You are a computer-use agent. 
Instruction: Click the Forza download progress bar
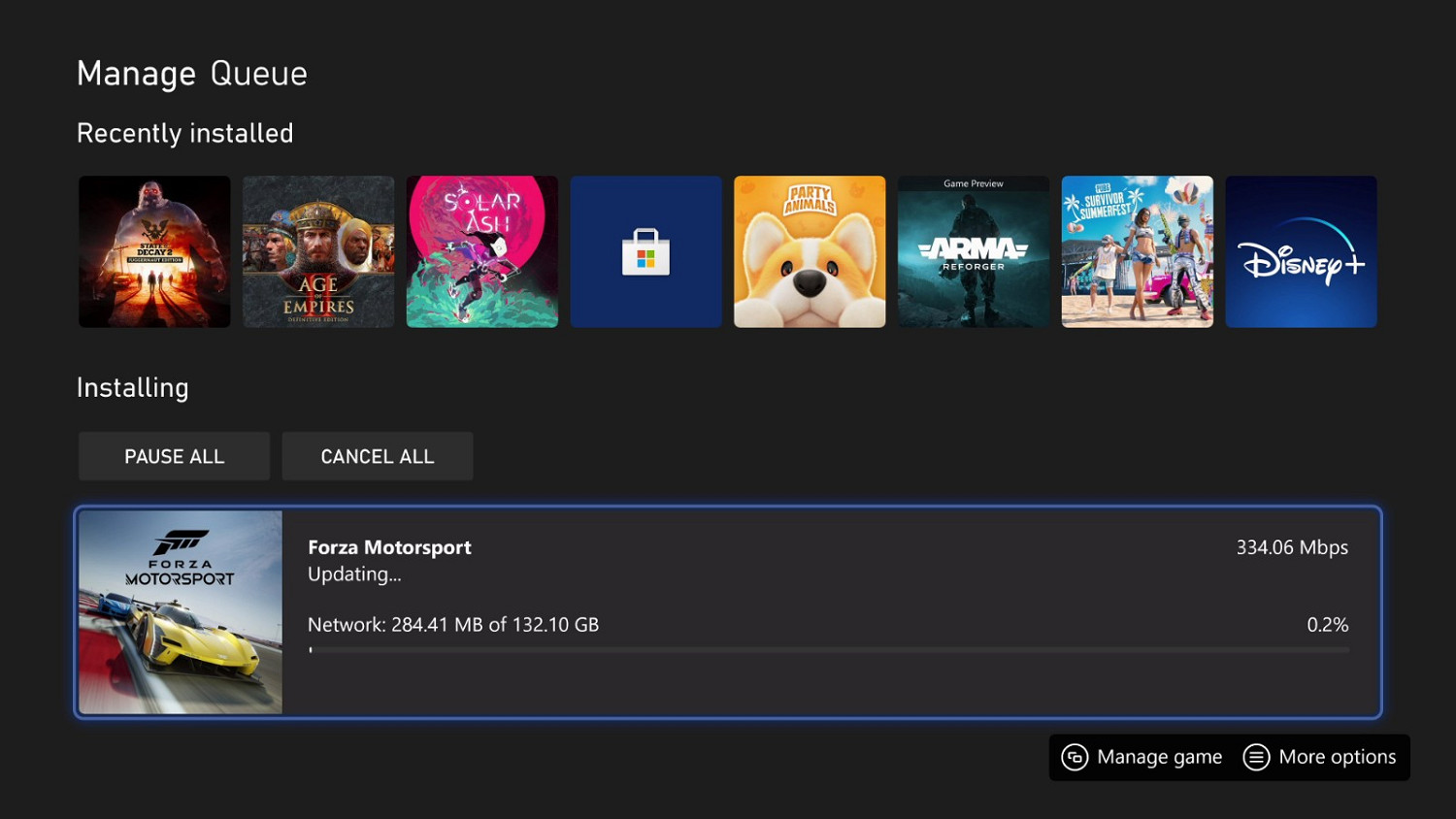[x=829, y=650]
